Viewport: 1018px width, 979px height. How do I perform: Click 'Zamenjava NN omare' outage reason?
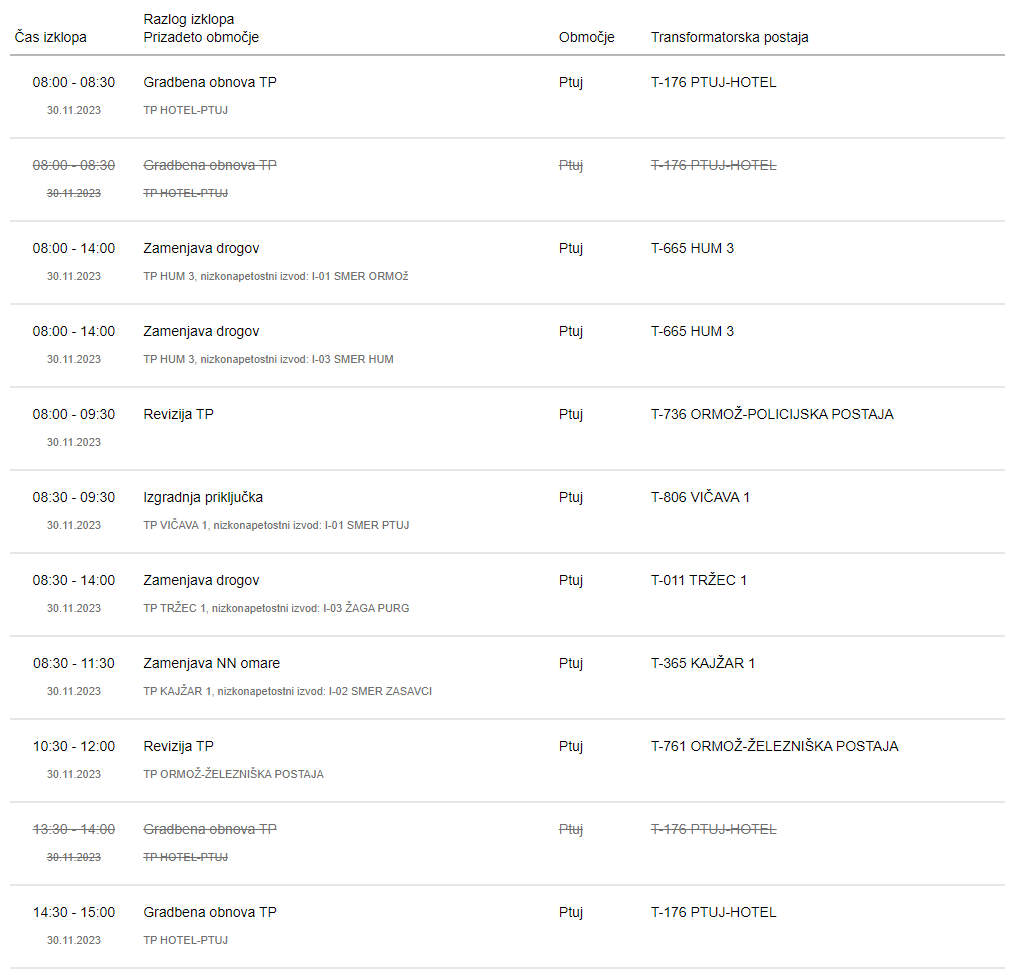pyautogui.click(x=212, y=663)
